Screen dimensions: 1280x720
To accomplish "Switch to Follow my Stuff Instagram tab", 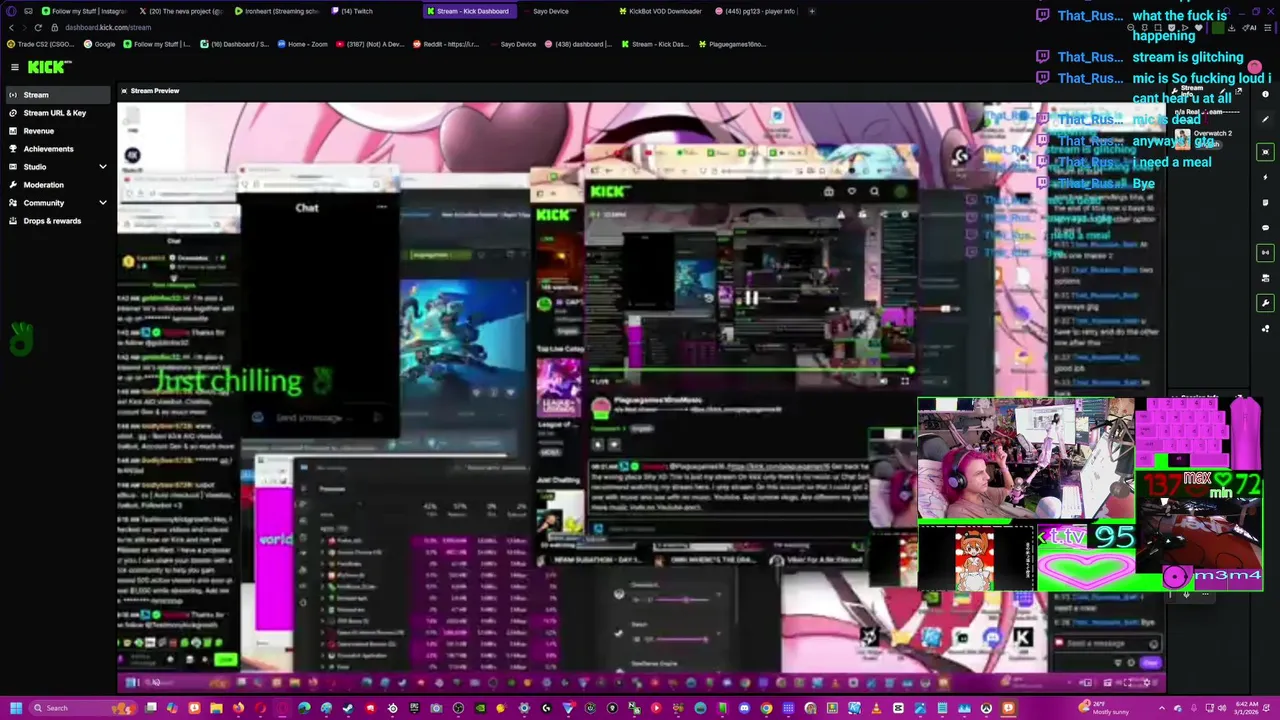I will tap(84, 11).
